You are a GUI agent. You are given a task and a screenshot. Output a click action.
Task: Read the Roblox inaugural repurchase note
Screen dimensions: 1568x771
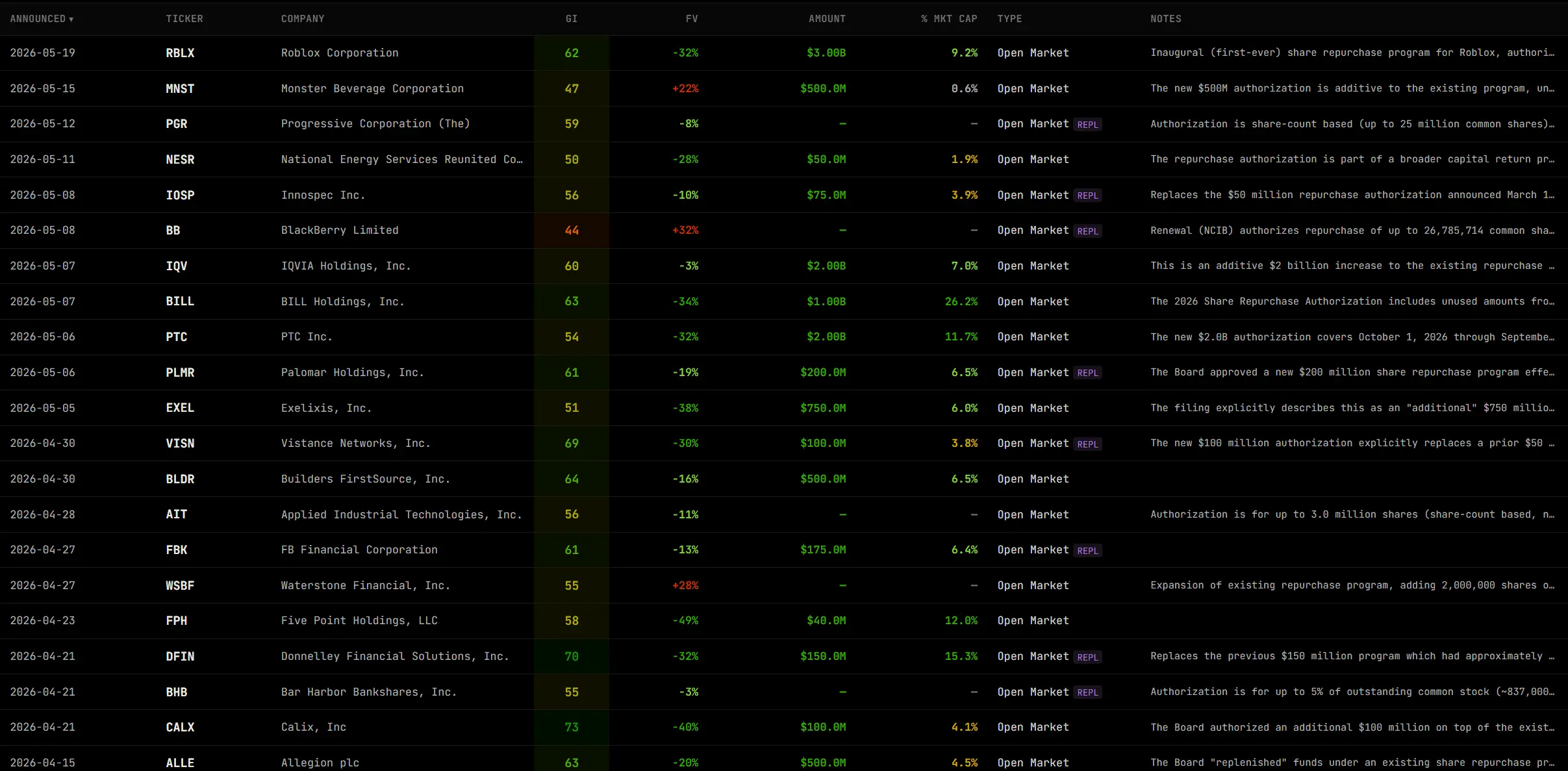(1352, 53)
